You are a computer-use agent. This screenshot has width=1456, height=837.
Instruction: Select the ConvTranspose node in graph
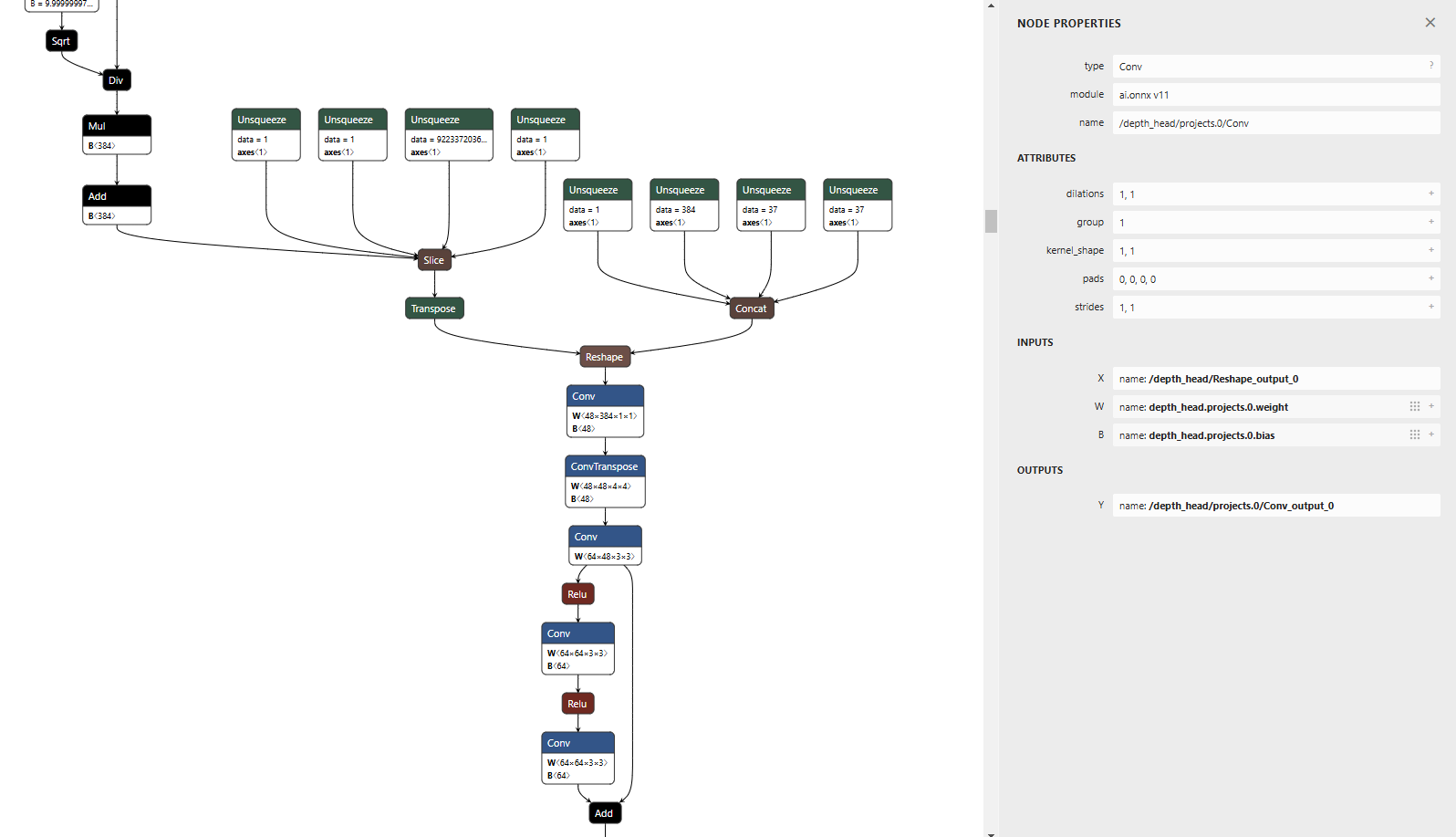pos(605,466)
